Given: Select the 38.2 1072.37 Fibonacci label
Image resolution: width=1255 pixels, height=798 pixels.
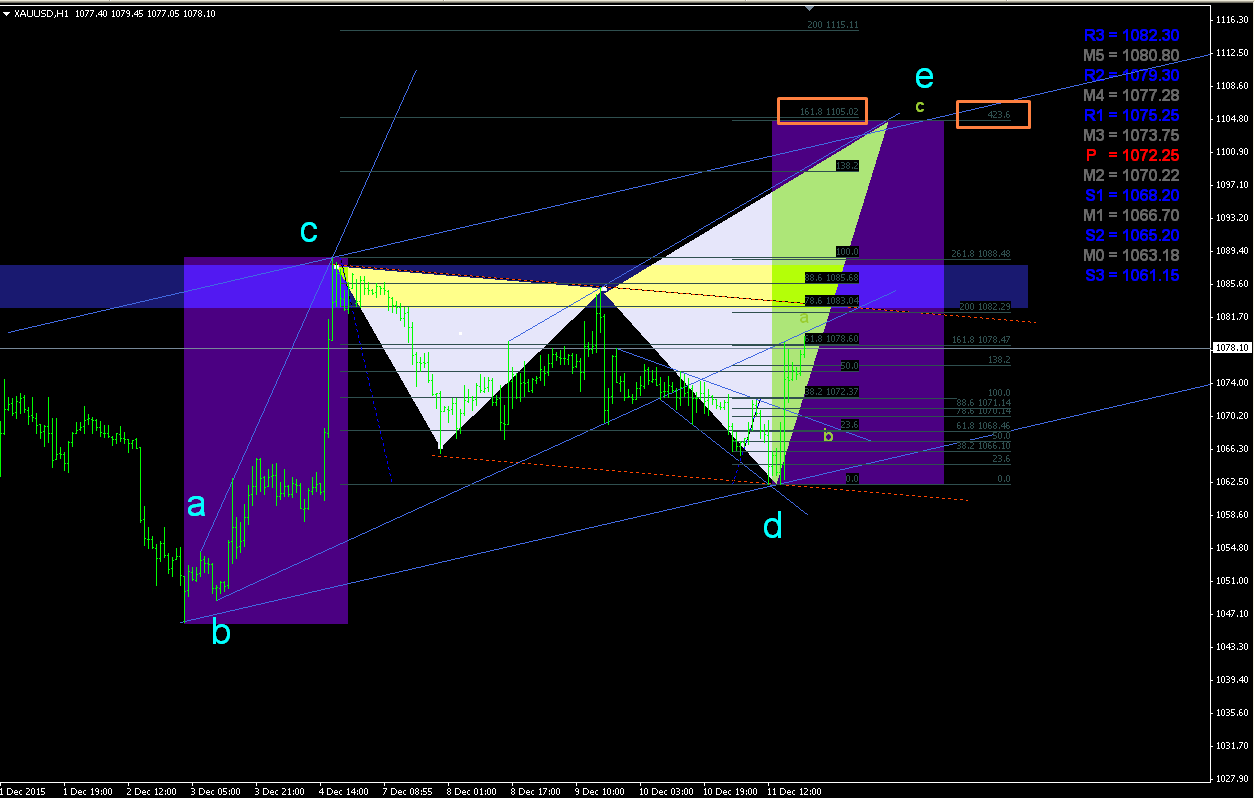Looking at the screenshot, I should tap(832, 391).
